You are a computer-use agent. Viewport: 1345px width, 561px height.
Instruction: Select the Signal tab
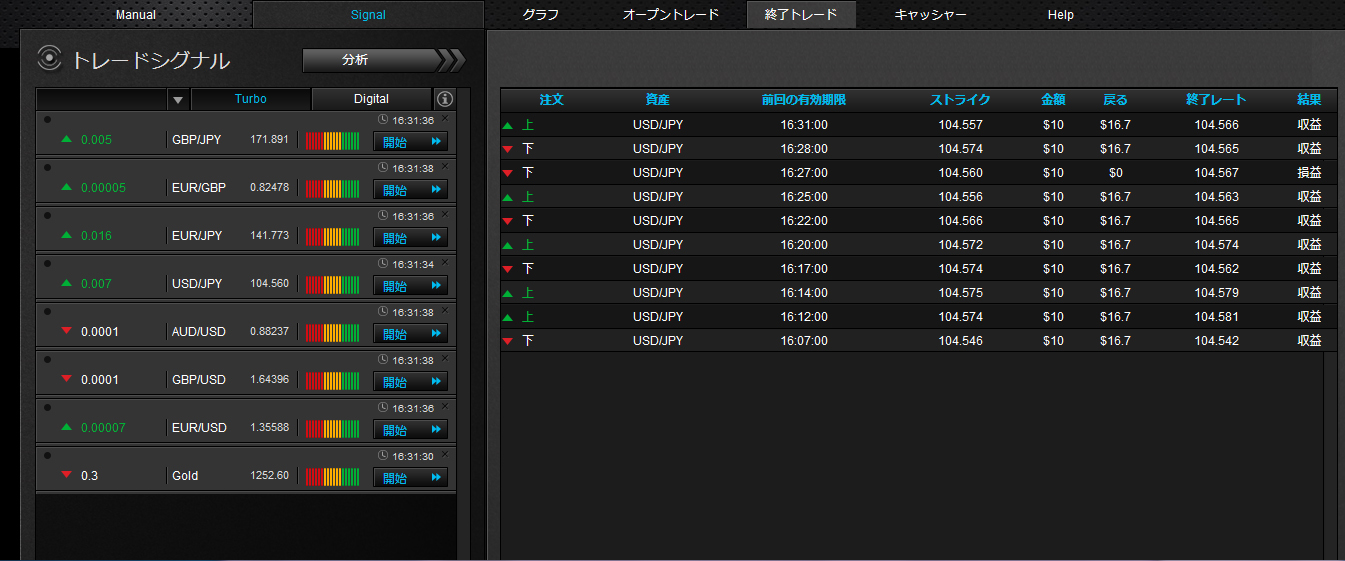(368, 15)
